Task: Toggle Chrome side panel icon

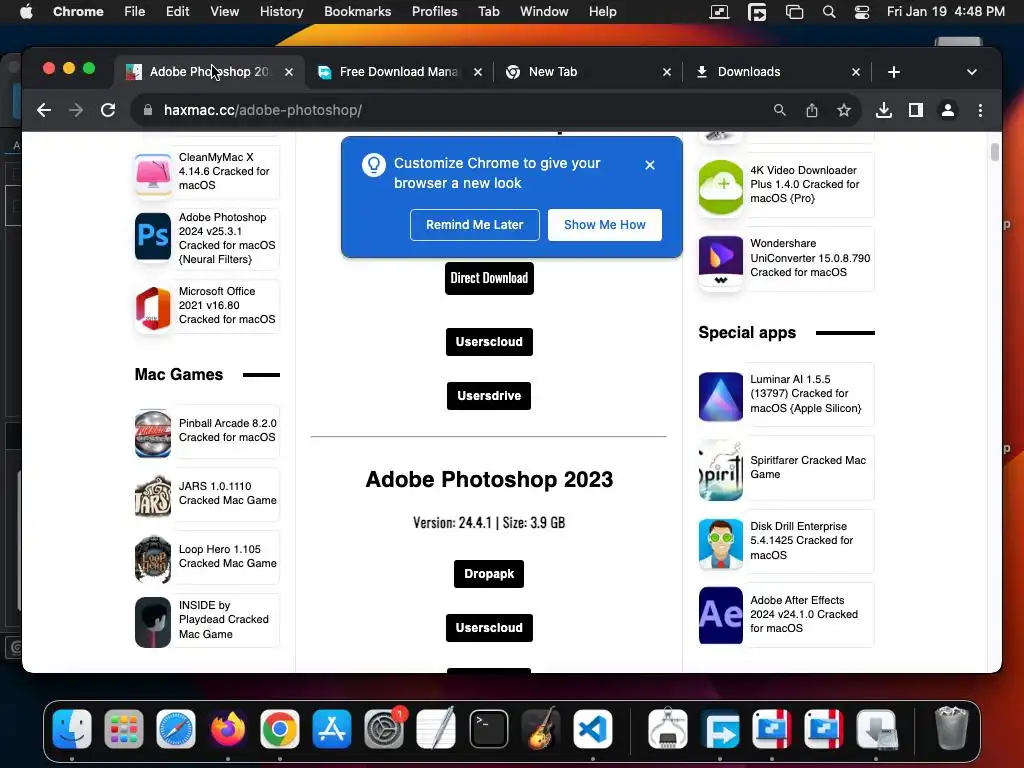Action: [916, 110]
